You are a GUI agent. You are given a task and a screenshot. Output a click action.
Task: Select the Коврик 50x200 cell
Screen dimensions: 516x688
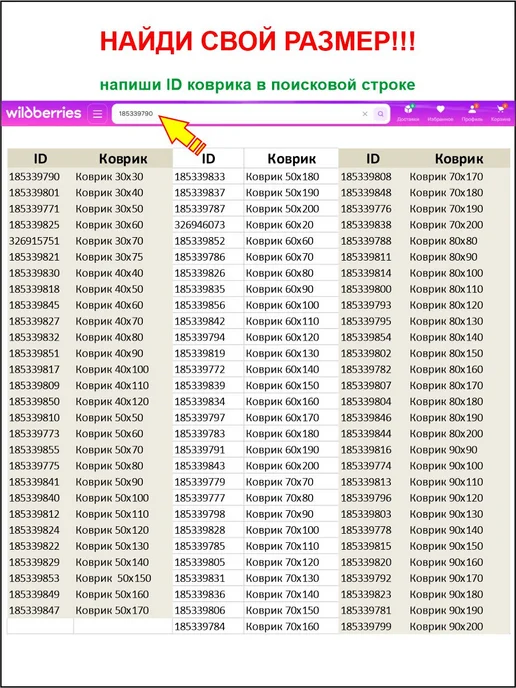(x=282, y=209)
